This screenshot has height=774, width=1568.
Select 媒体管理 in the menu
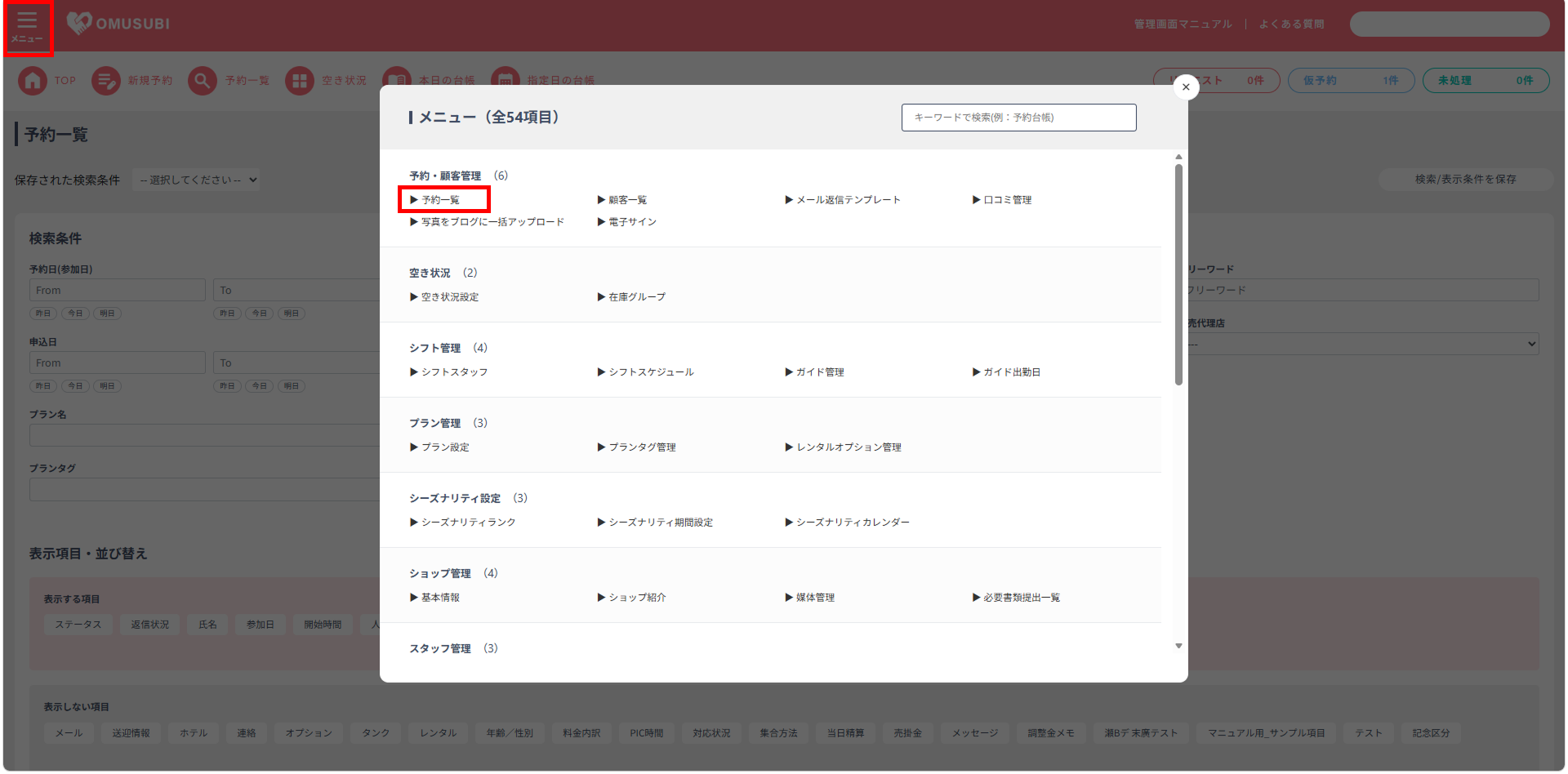point(809,598)
